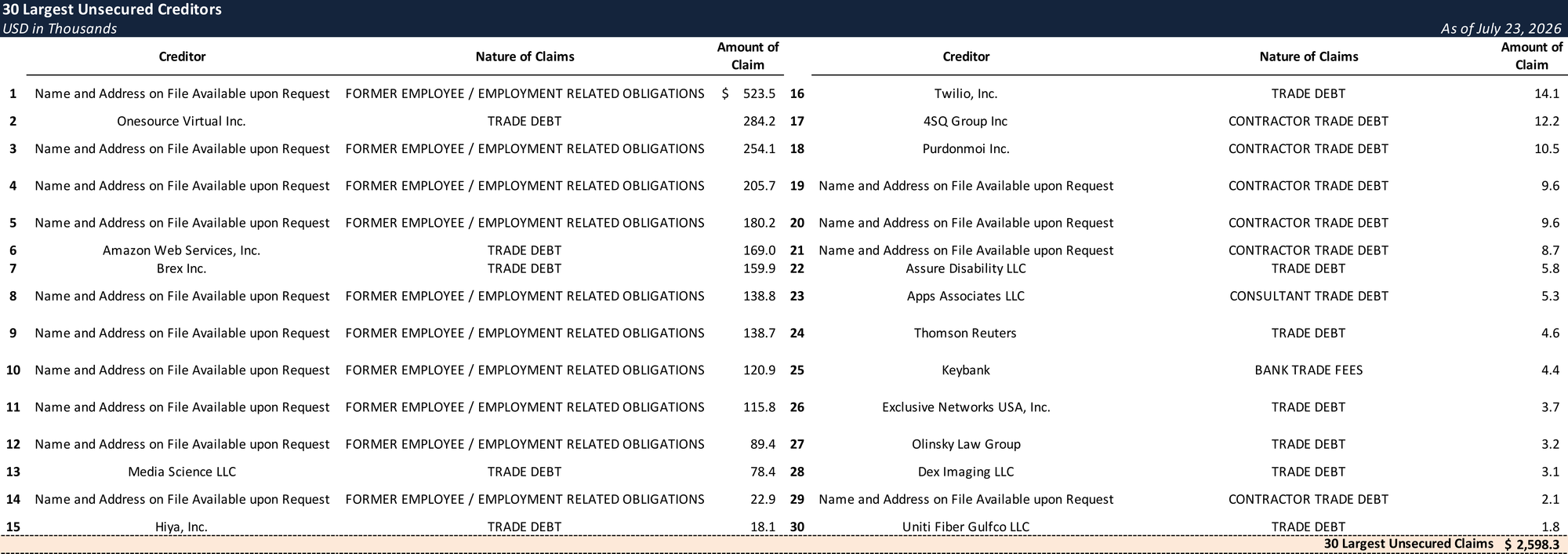The width and height of the screenshot is (1568, 554).
Task: Click the 4.6 claim amount
Action: coord(1550,333)
